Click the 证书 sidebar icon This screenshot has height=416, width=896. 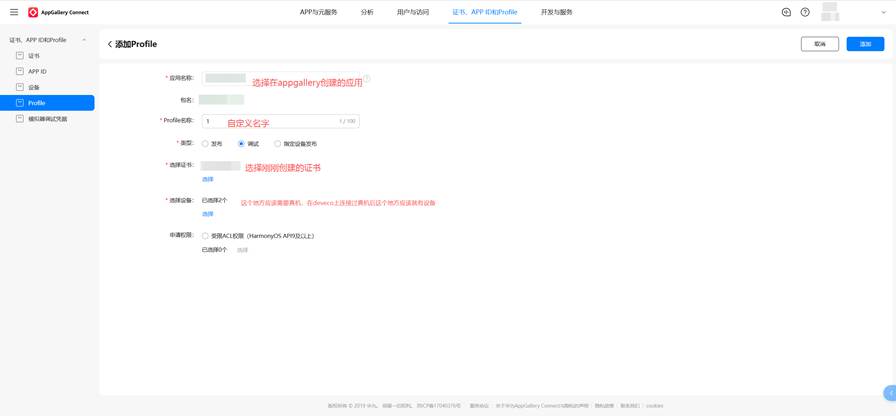coord(19,56)
